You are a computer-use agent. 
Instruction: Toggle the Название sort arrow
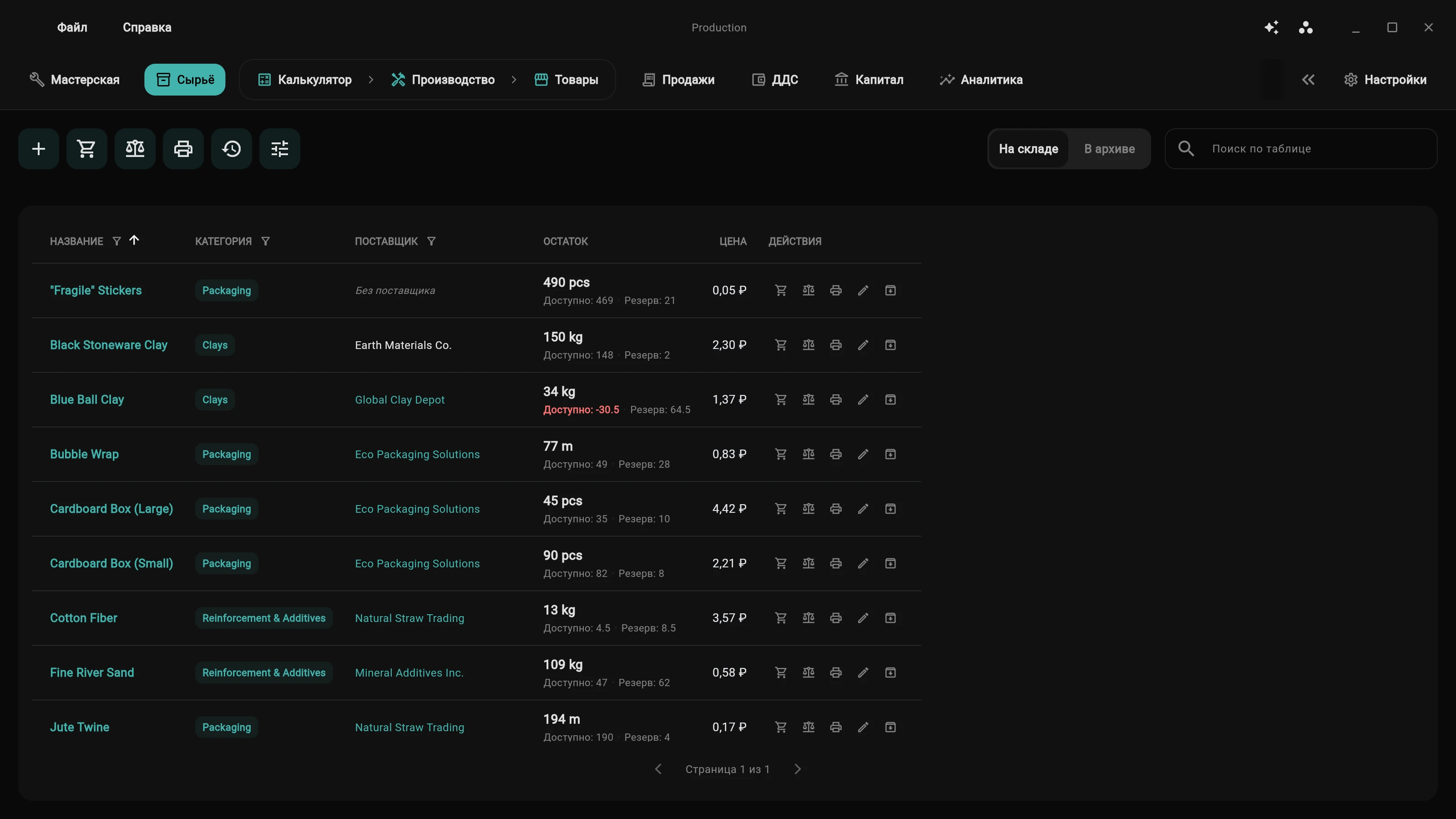pyautogui.click(x=134, y=240)
